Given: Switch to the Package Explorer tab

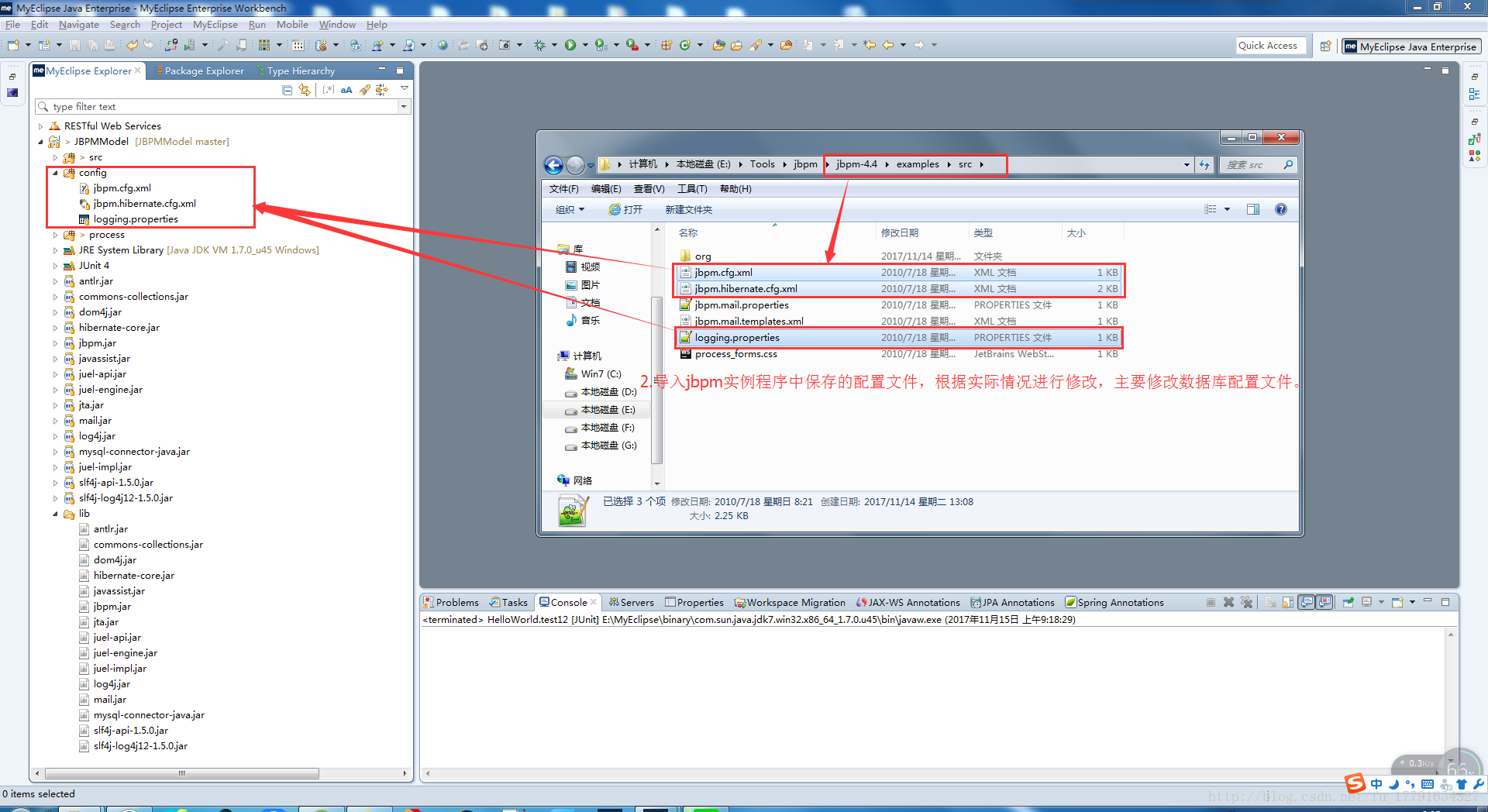Looking at the screenshot, I should (x=200, y=71).
